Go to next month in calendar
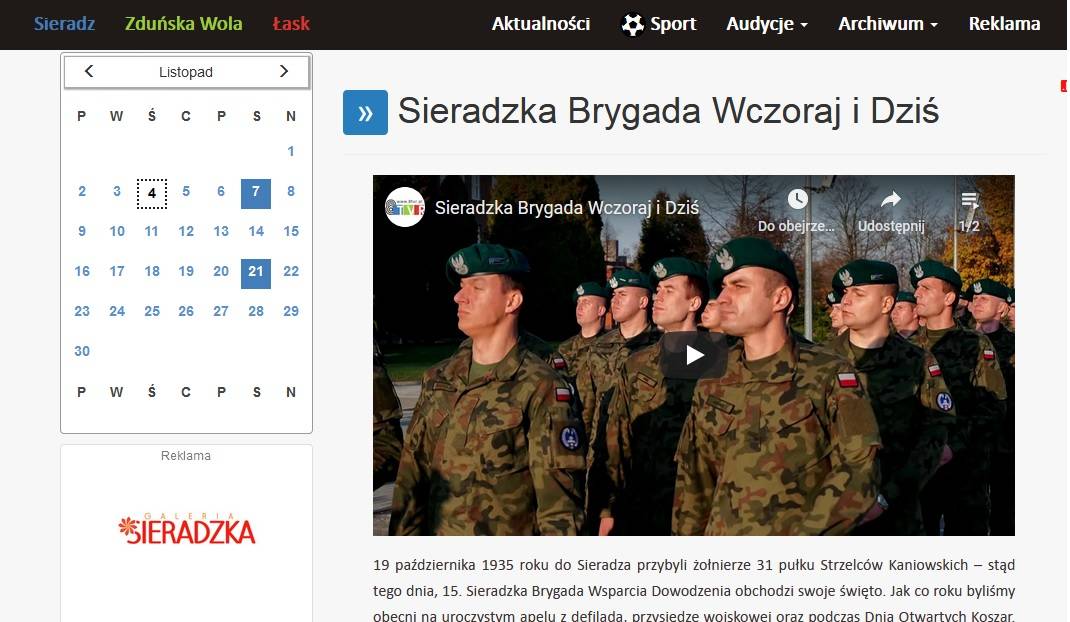 [x=284, y=71]
